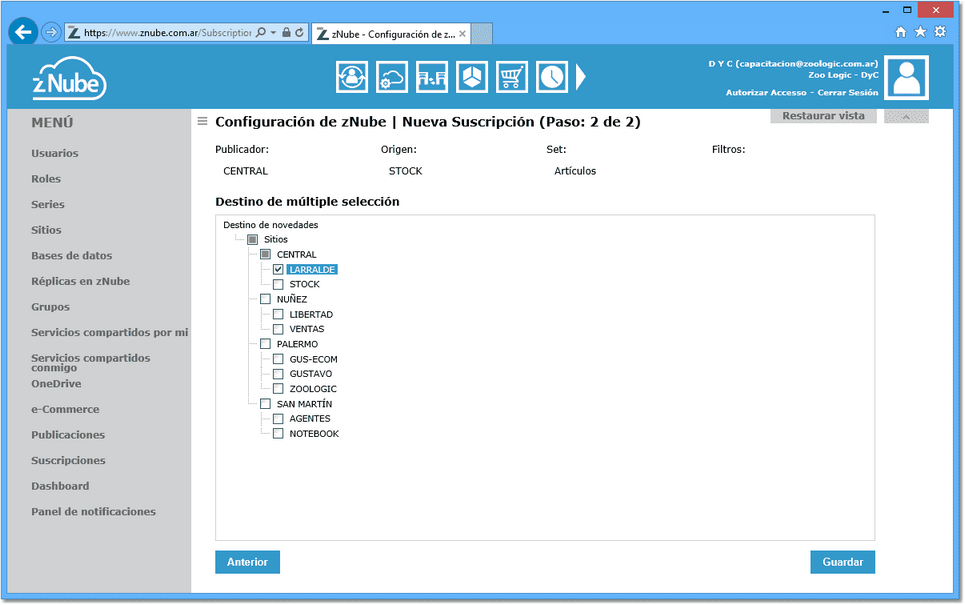This screenshot has width=965, height=605.
Task: Select the LARRALDE tree label
Action: 312,270
